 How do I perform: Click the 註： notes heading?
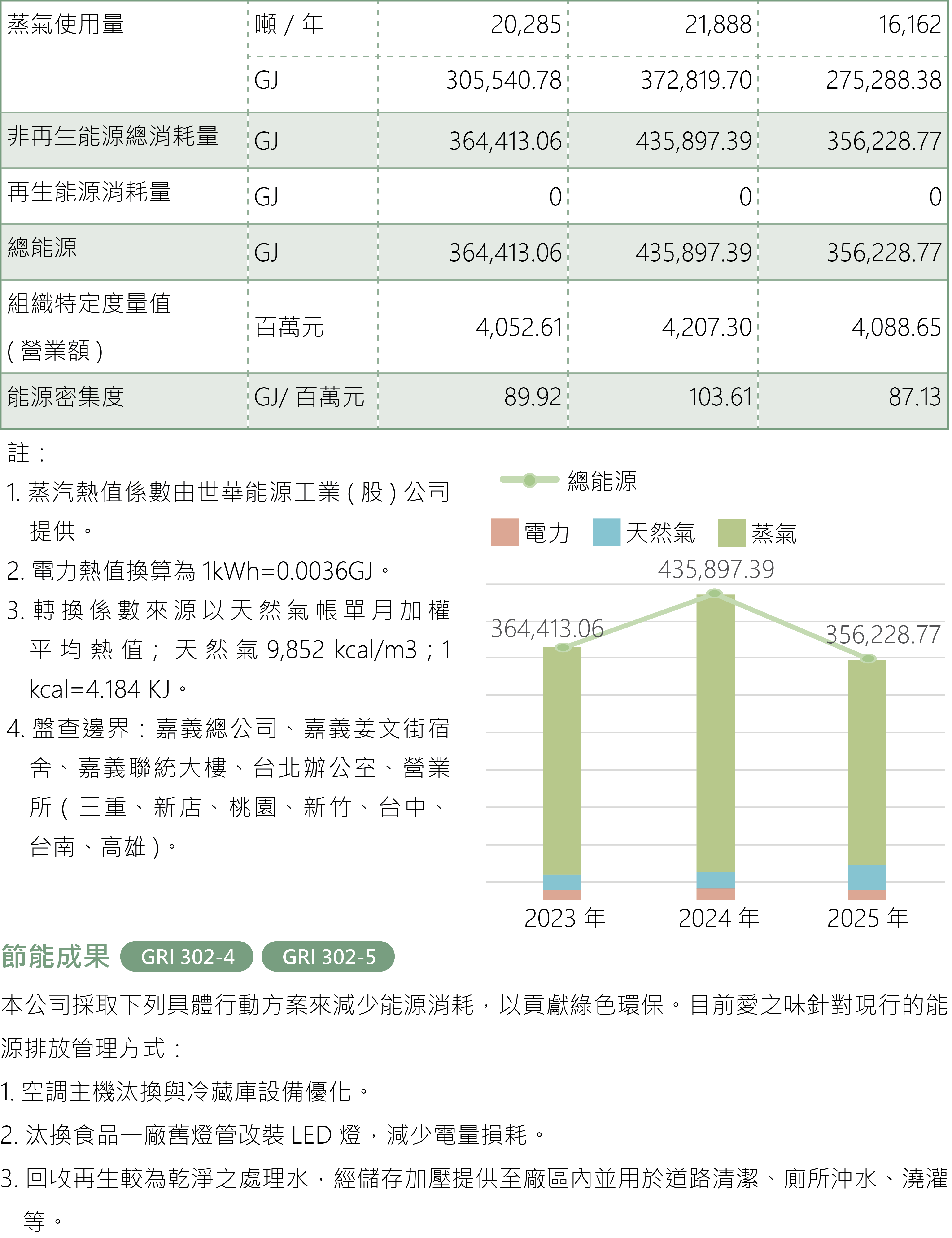click(27, 453)
